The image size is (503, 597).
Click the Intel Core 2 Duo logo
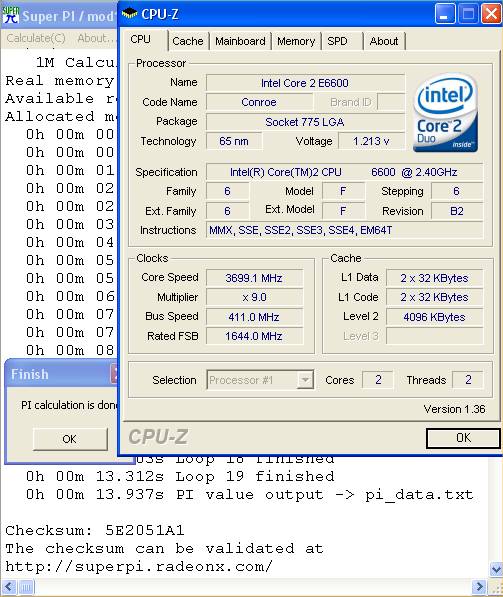(x=446, y=113)
